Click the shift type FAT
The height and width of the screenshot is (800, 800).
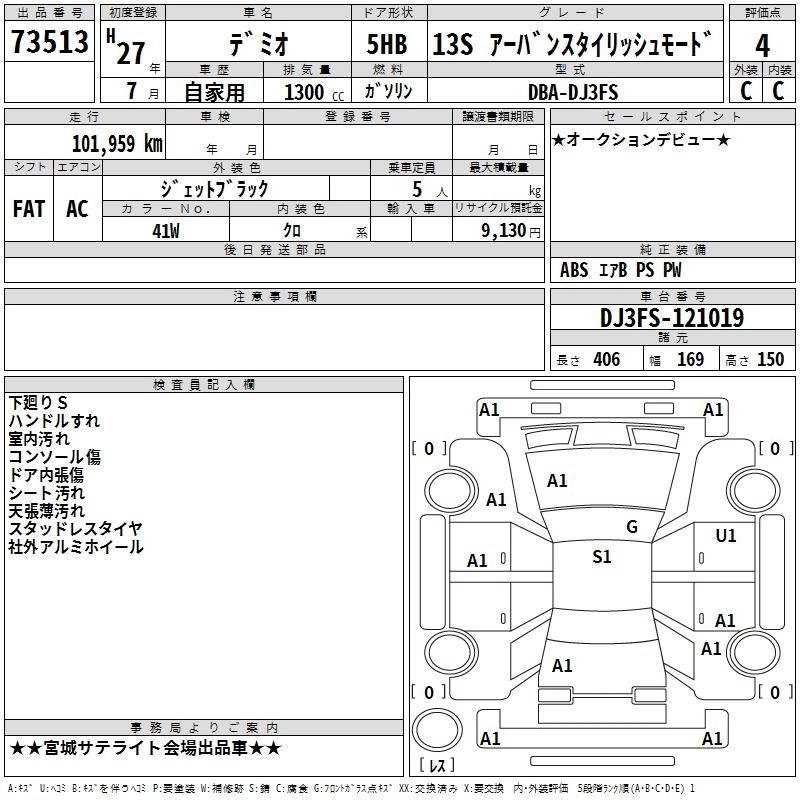(29, 209)
